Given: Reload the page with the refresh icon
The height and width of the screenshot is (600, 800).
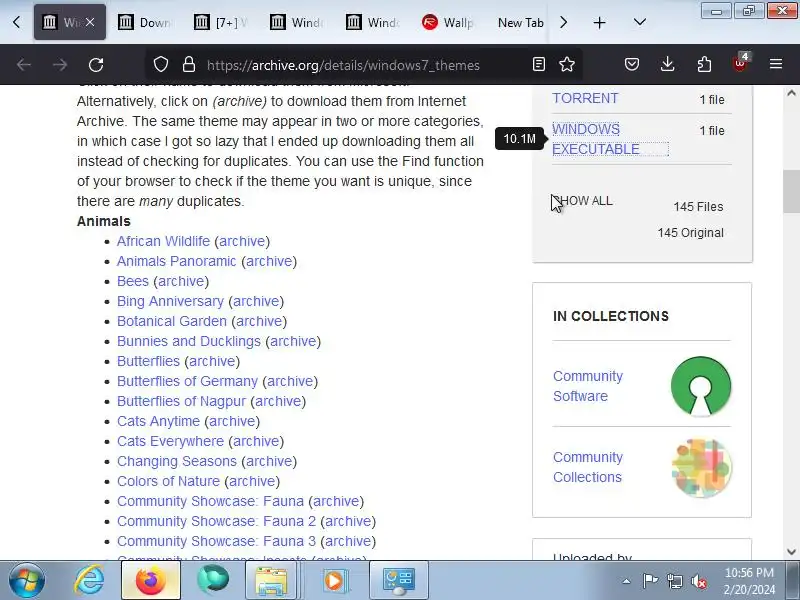Looking at the screenshot, I should [96, 65].
